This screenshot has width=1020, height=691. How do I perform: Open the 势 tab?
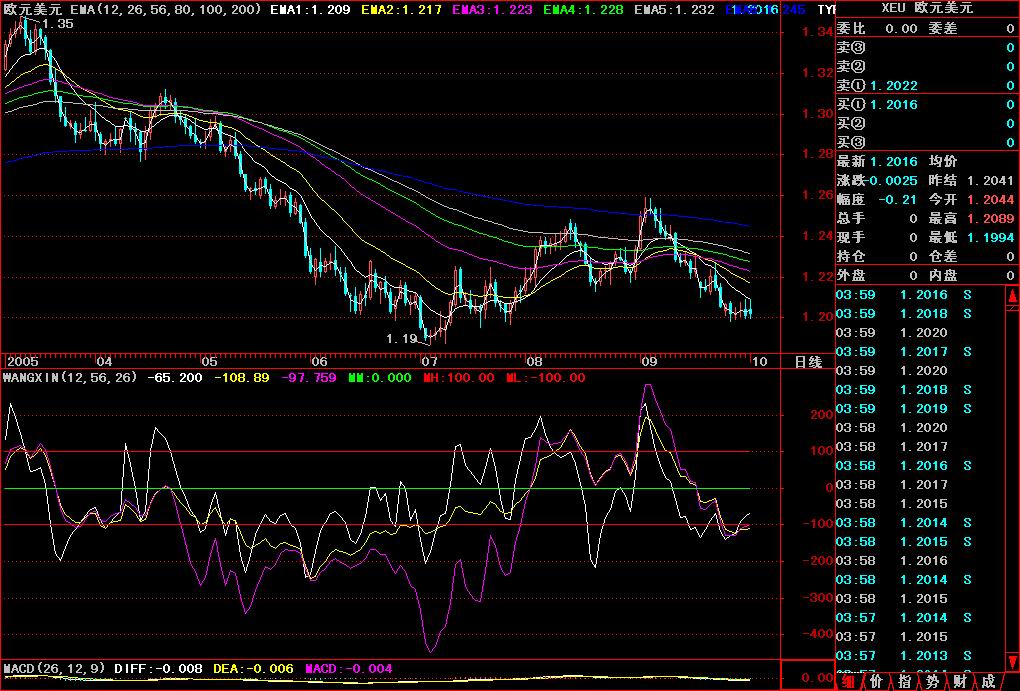point(932,681)
